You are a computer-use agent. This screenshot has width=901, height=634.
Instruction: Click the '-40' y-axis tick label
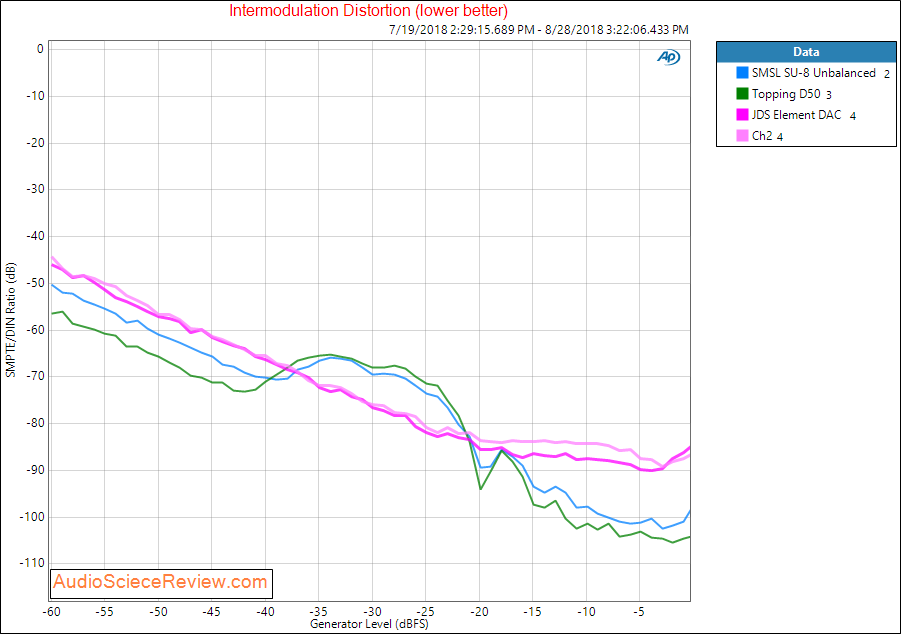35,236
